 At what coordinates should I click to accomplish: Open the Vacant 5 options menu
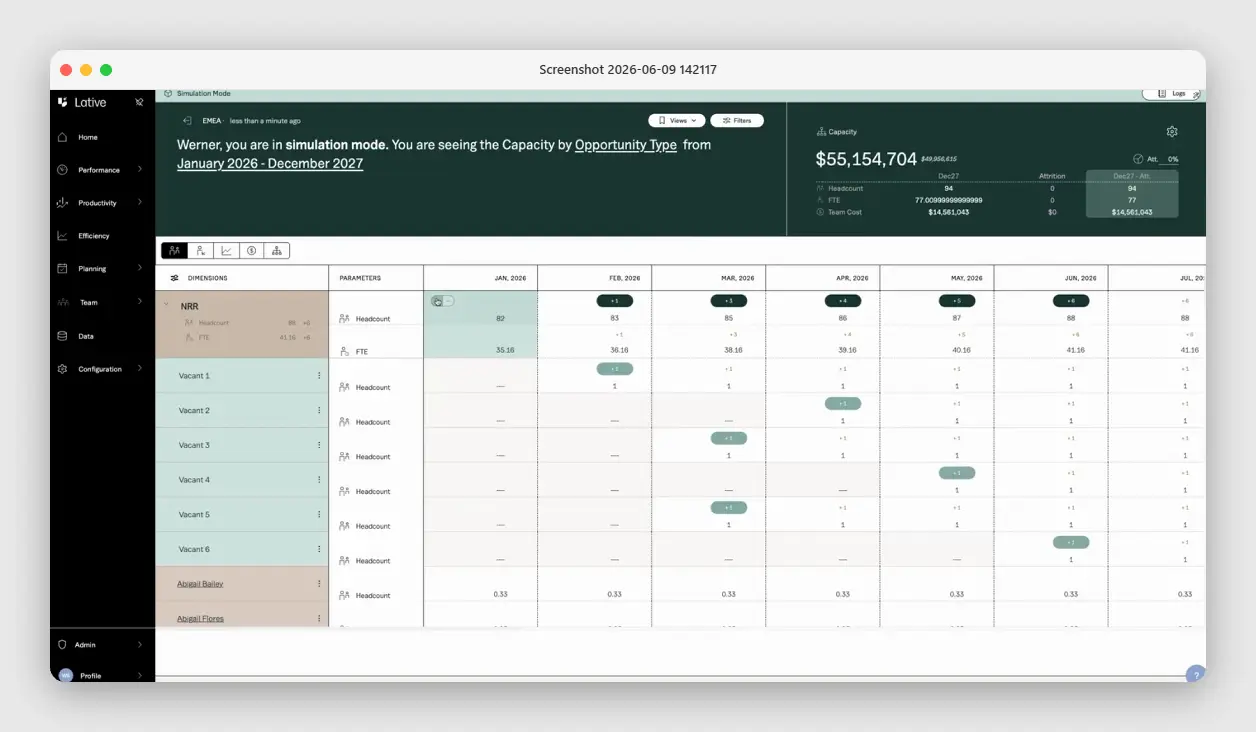tap(319, 515)
